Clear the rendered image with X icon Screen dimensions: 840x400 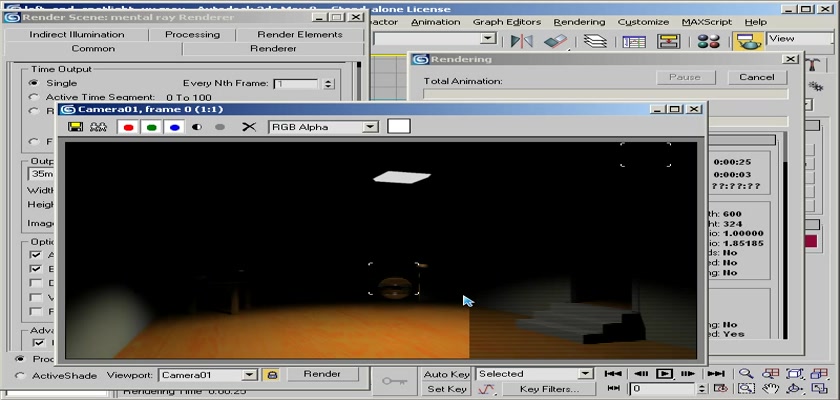249,127
